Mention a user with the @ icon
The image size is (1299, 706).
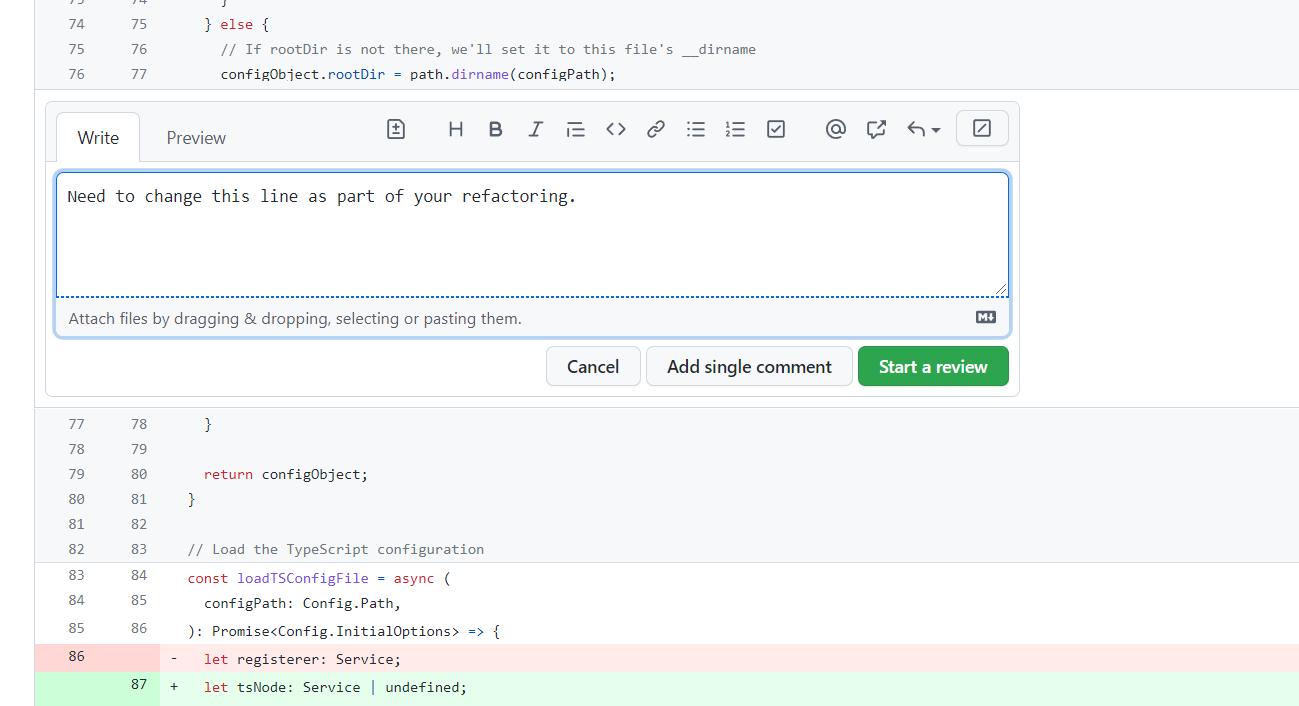point(836,129)
